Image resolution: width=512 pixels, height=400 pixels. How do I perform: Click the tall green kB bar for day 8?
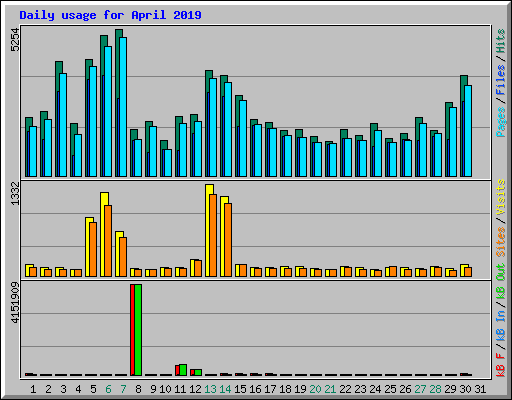(x=138, y=330)
